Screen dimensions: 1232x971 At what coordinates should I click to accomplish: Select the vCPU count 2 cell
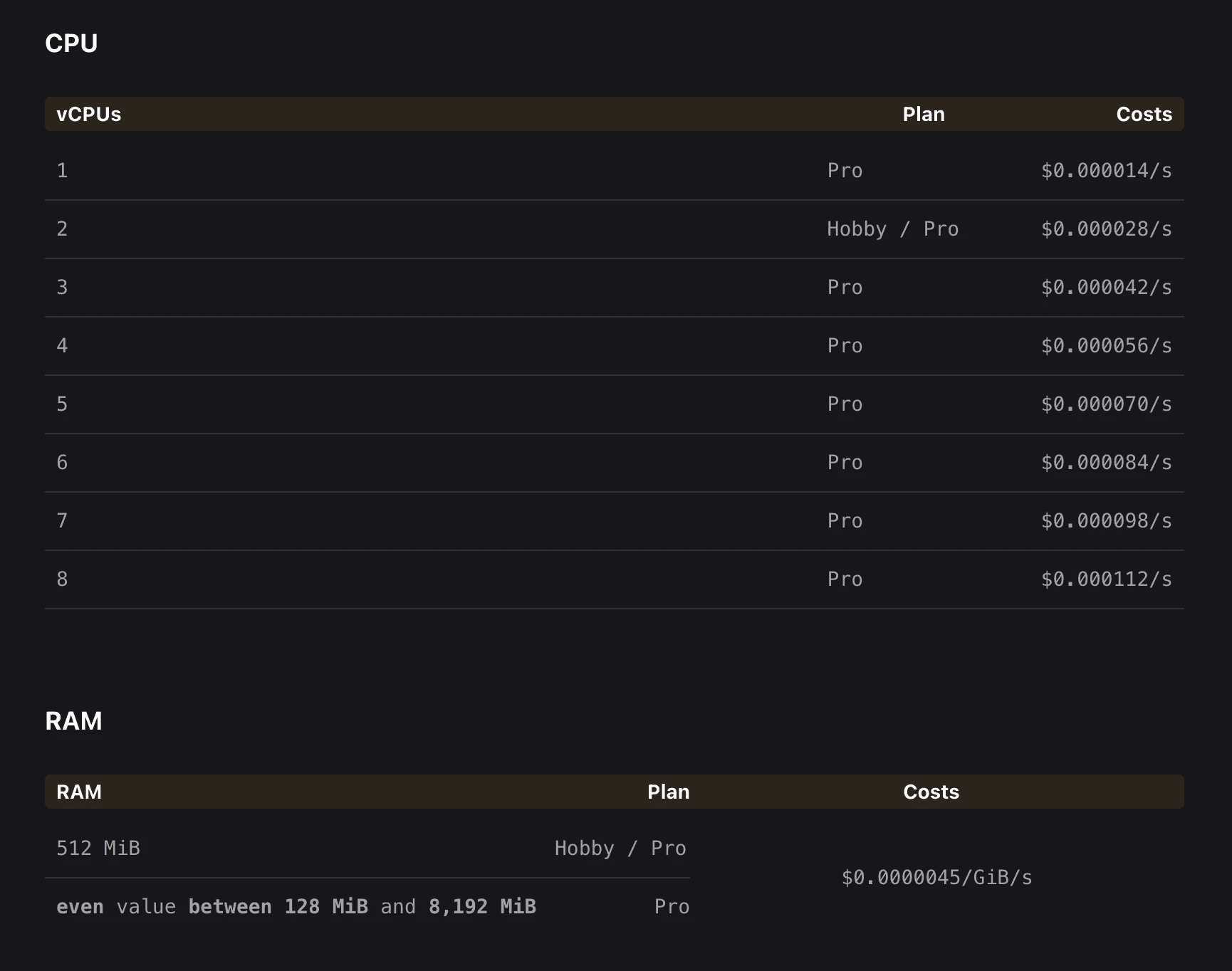click(62, 229)
